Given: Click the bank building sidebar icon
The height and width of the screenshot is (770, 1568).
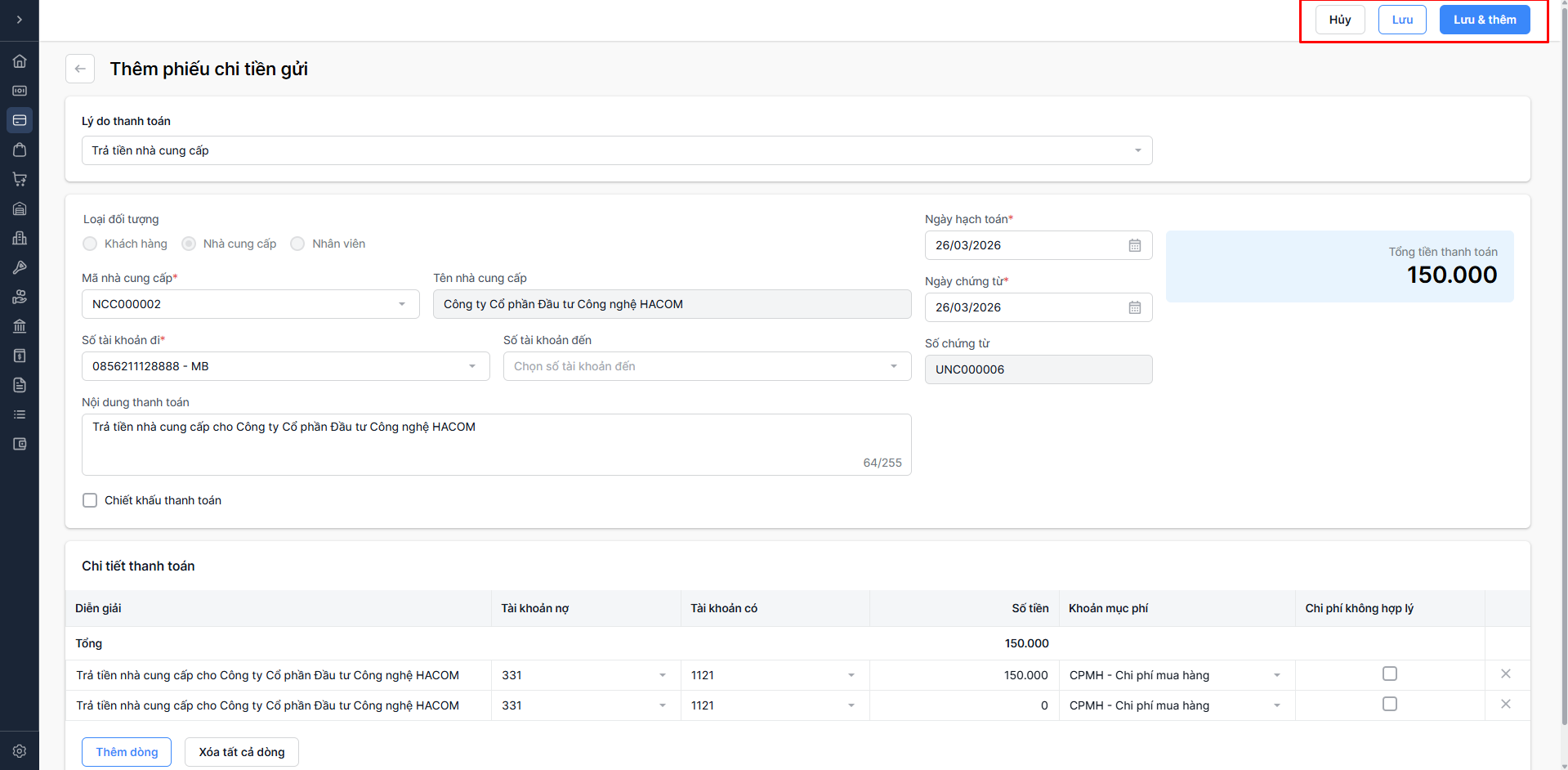Looking at the screenshot, I should tap(20, 326).
